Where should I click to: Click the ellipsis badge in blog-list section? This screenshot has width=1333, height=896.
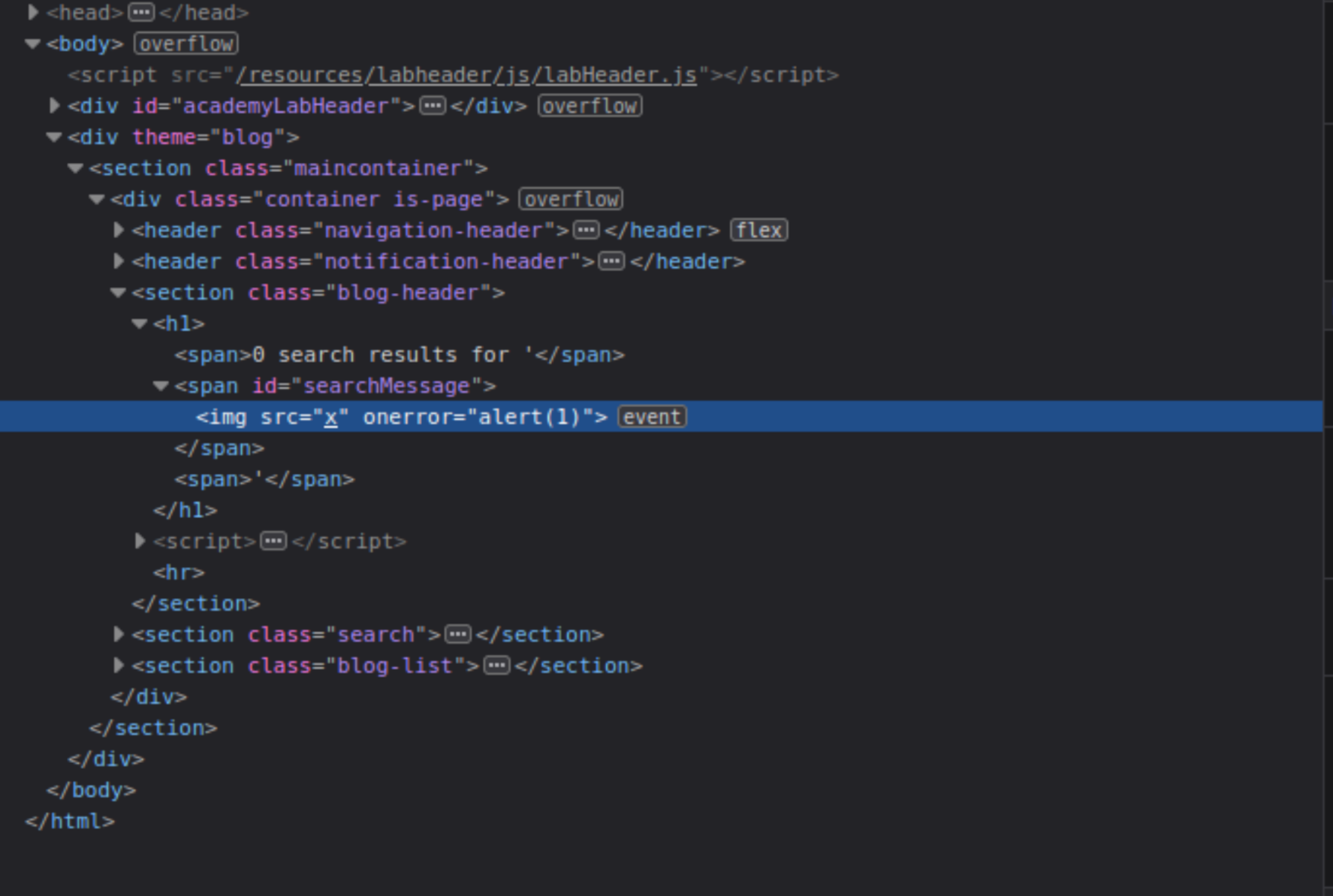[x=497, y=665]
